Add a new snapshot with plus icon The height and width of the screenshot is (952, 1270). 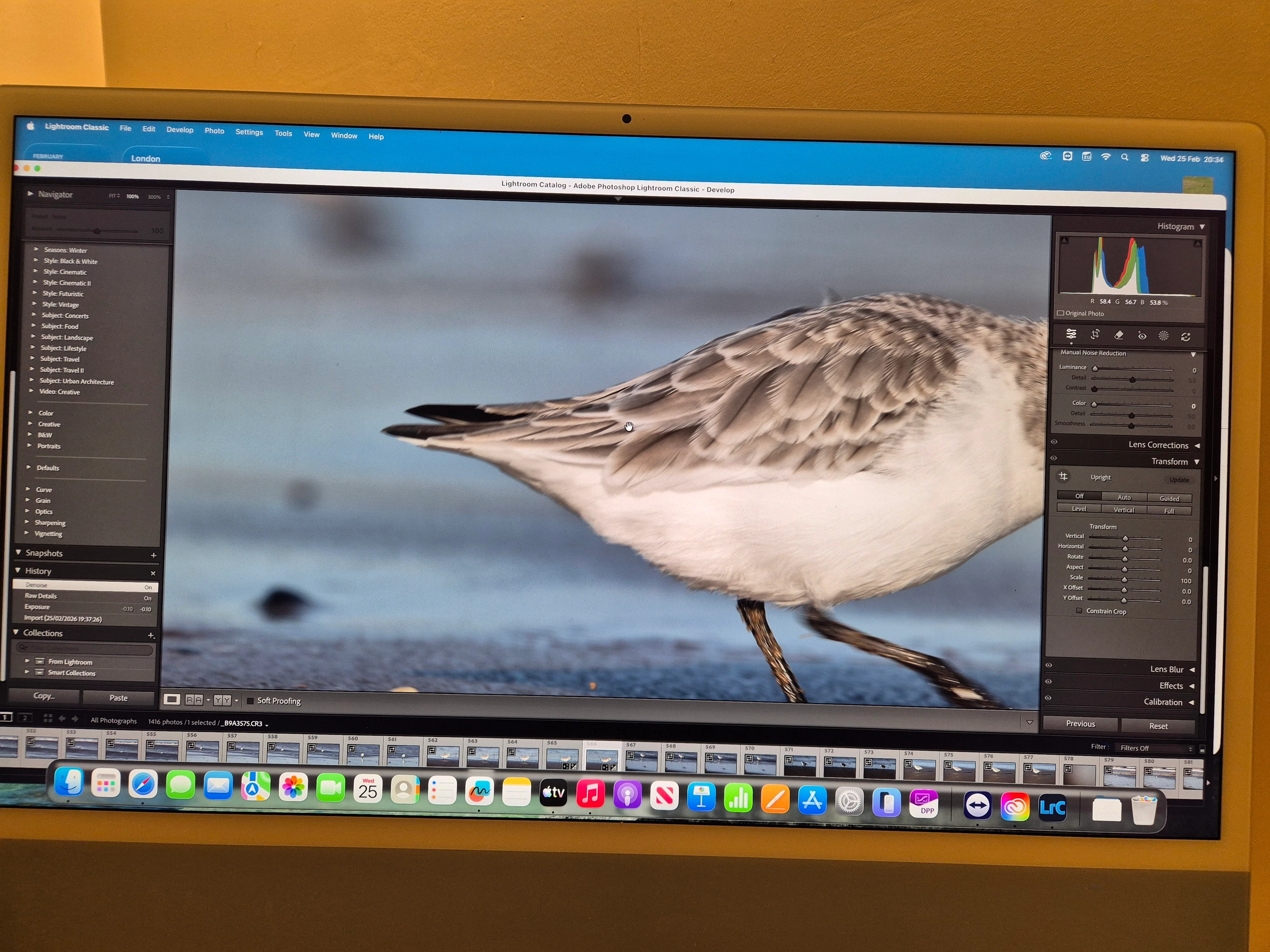pyautogui.click(x=153, y=555)
